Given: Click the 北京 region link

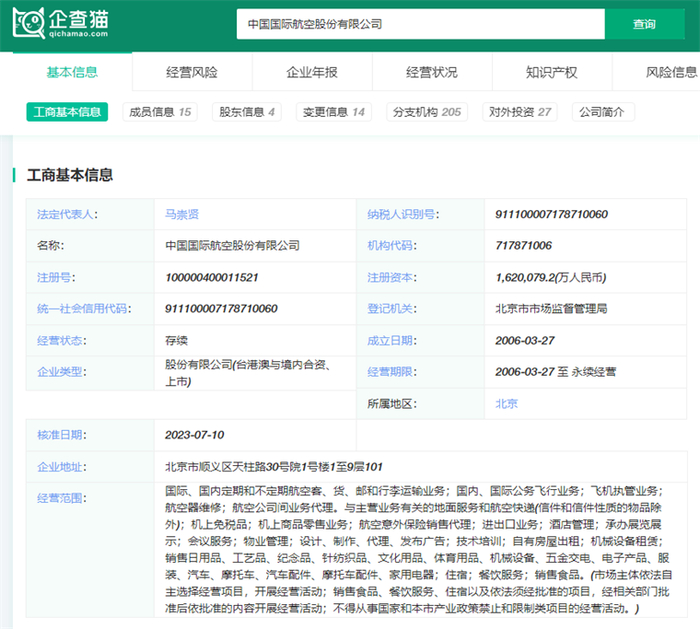Looking at the screenshot, I should click(x=506, y=404).
